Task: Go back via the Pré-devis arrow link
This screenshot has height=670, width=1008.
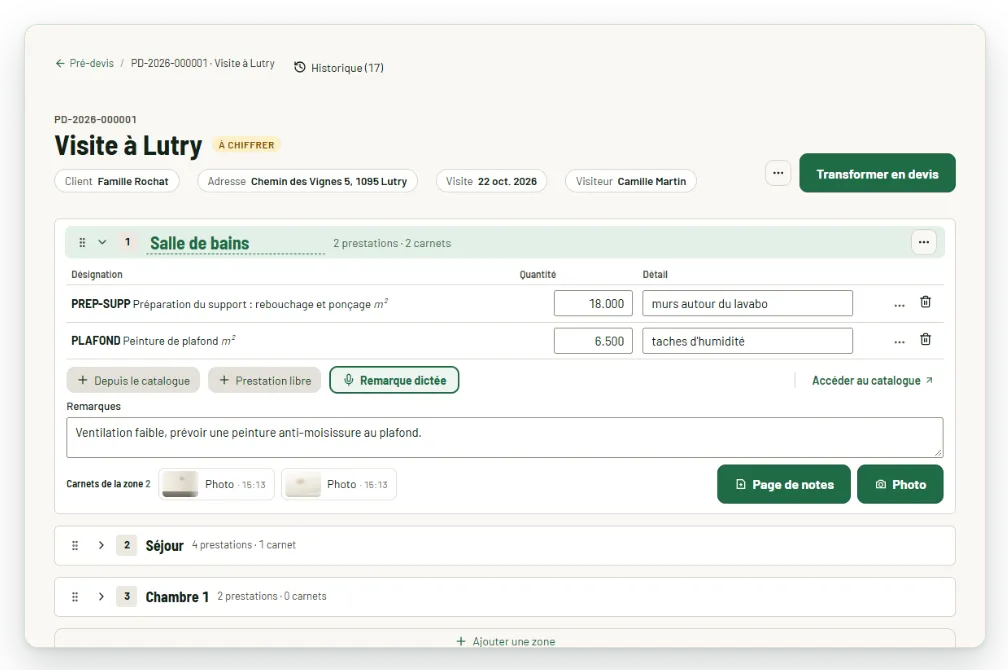Action: pyautogui.click(x=84, y=63)
